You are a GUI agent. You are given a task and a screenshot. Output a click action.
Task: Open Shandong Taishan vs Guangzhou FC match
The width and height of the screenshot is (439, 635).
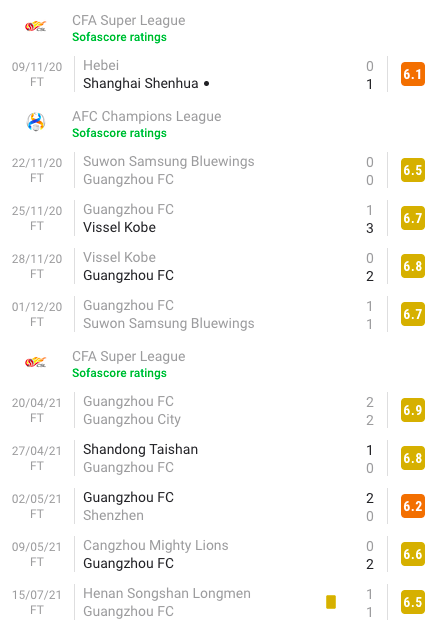pyautogui.click(x=220, y=458)
